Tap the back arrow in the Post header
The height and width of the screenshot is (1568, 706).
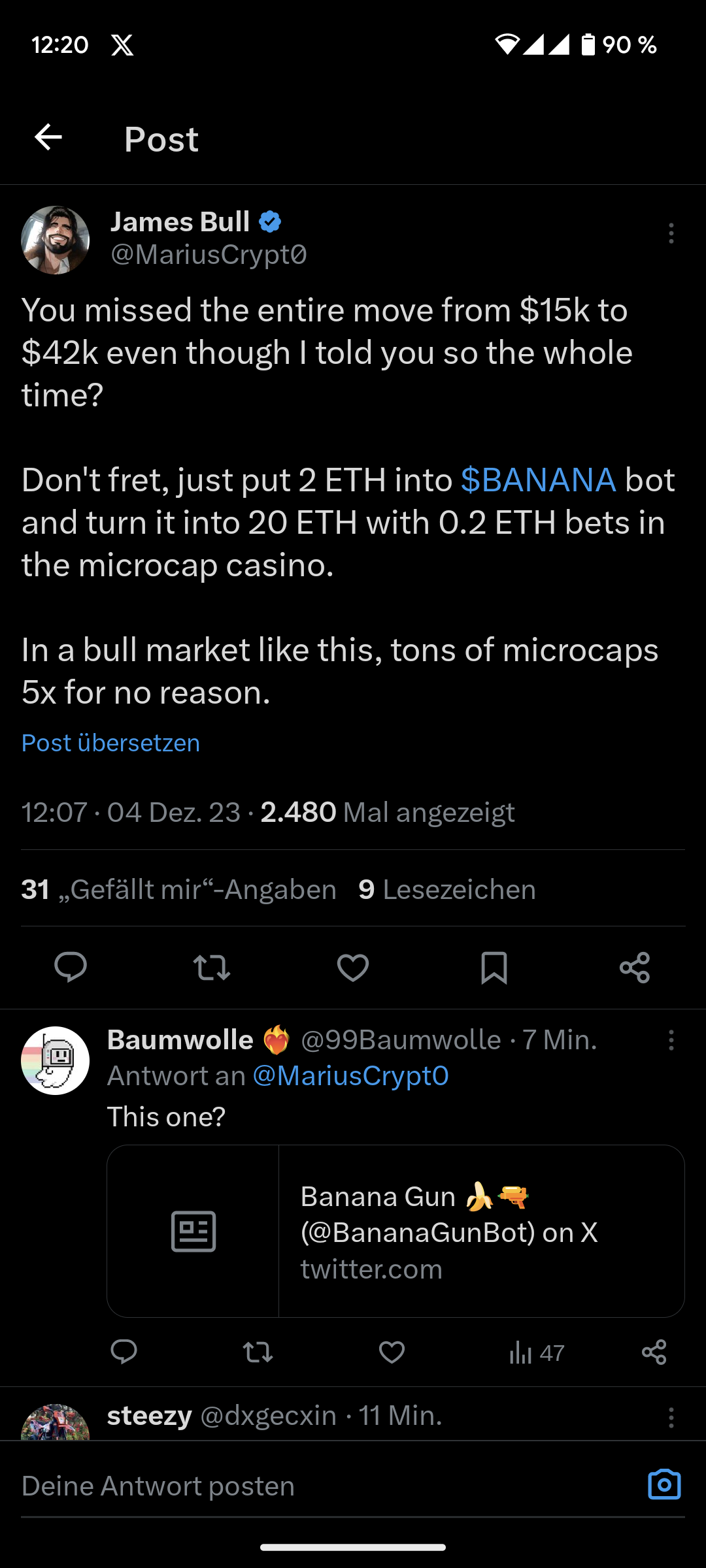pos(48,137)
